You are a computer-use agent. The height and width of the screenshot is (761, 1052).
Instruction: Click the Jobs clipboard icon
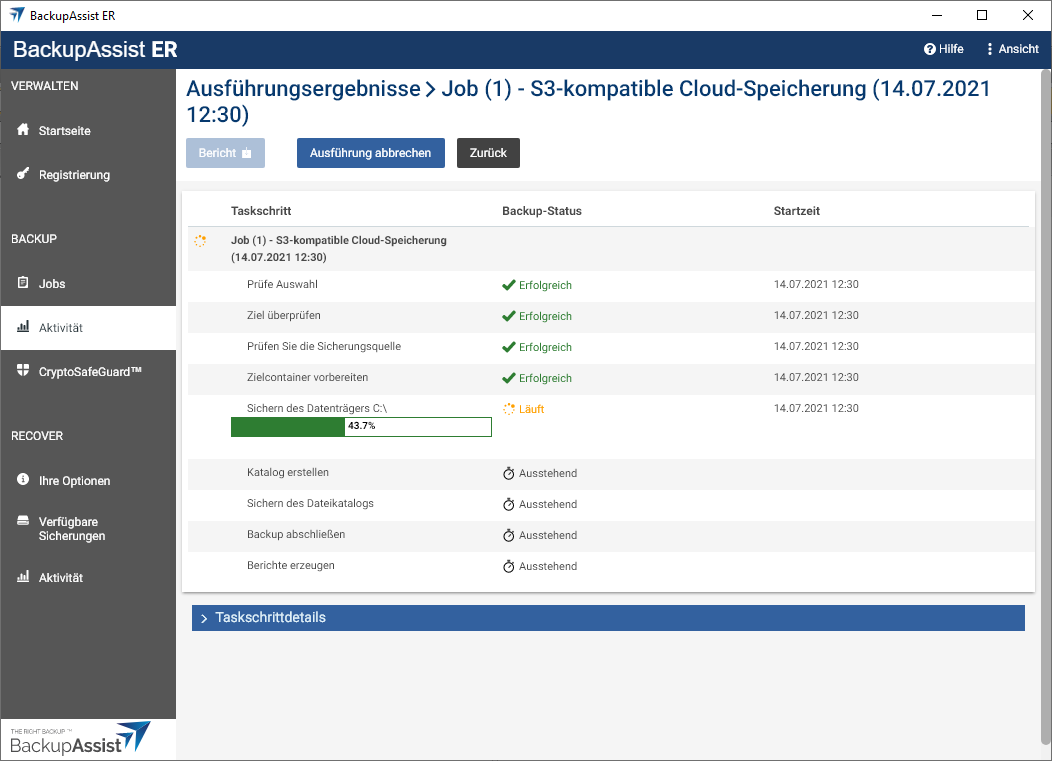tap(23, 283)
